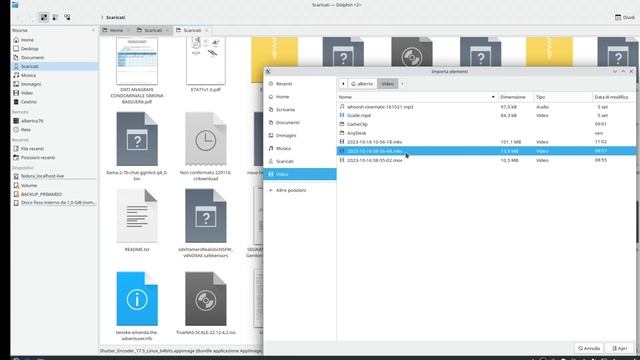Viewport: 640px width, 360px height.
Task: Sort files by Dimensione column
Action: 515,97
